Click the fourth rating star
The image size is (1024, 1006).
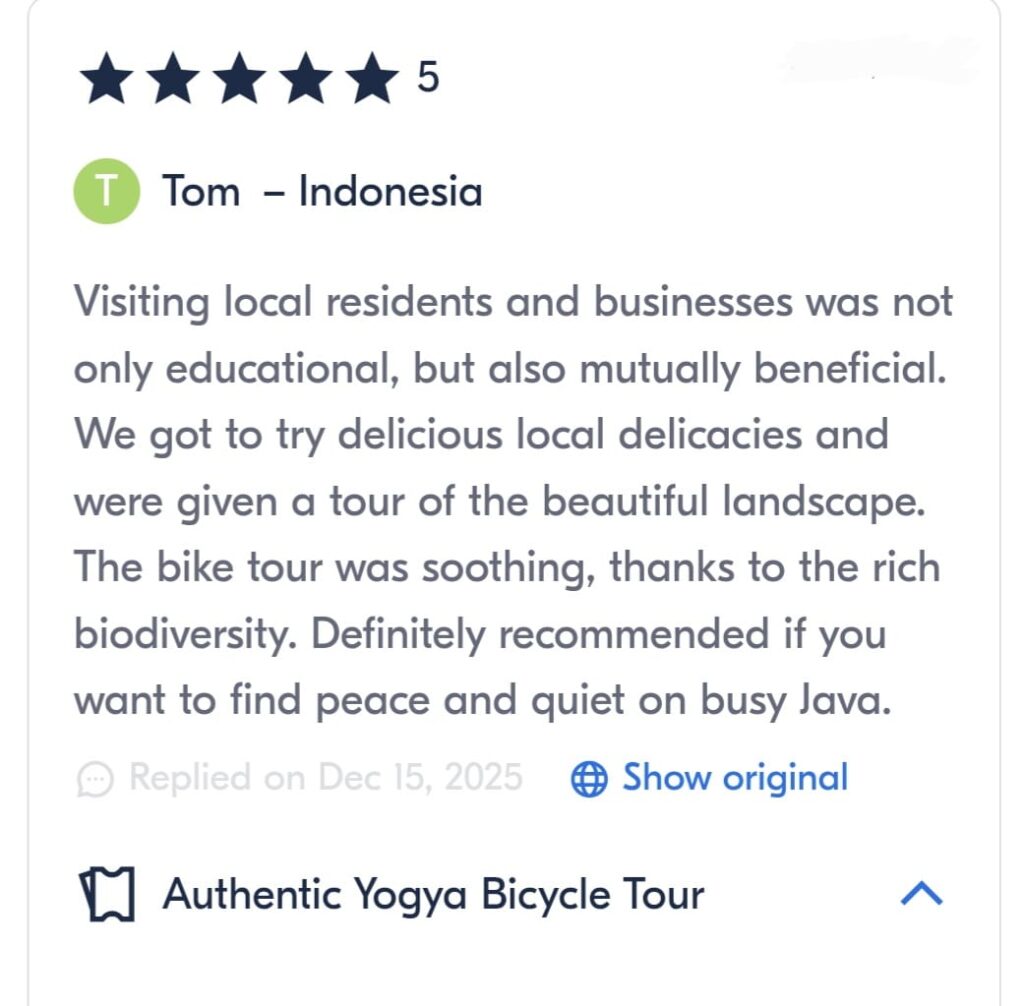coord(306,80)
